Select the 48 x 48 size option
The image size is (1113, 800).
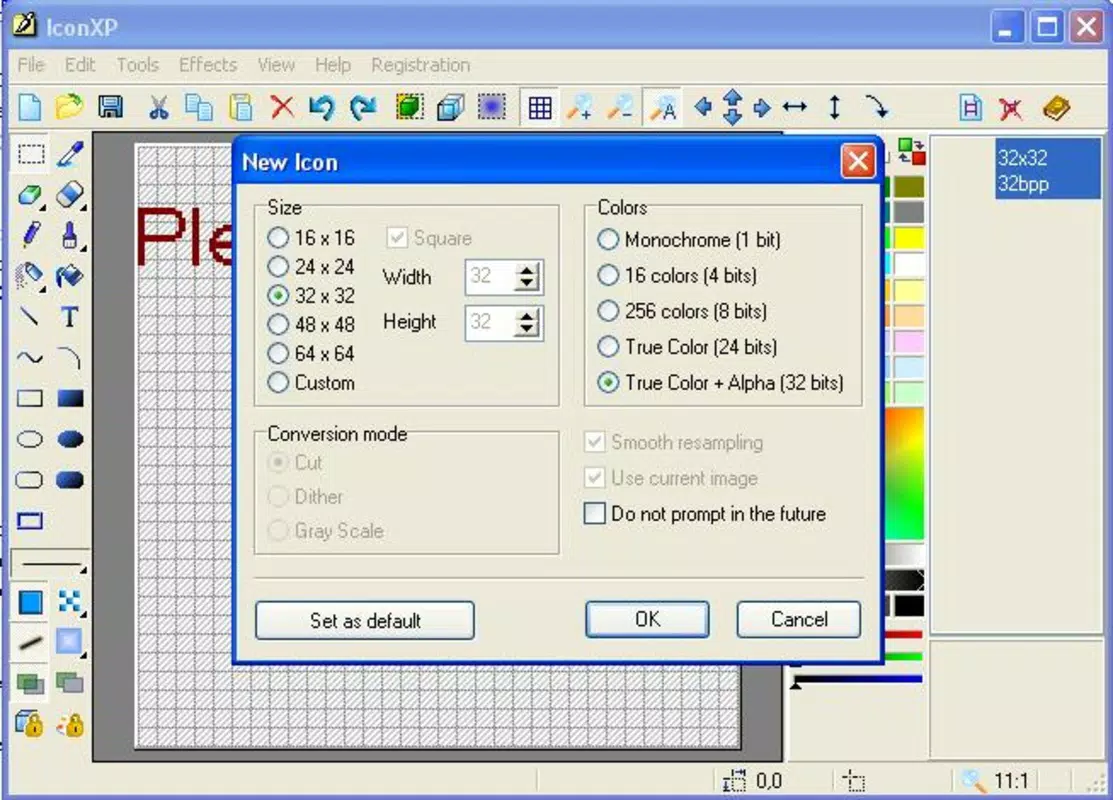[311, 324]
